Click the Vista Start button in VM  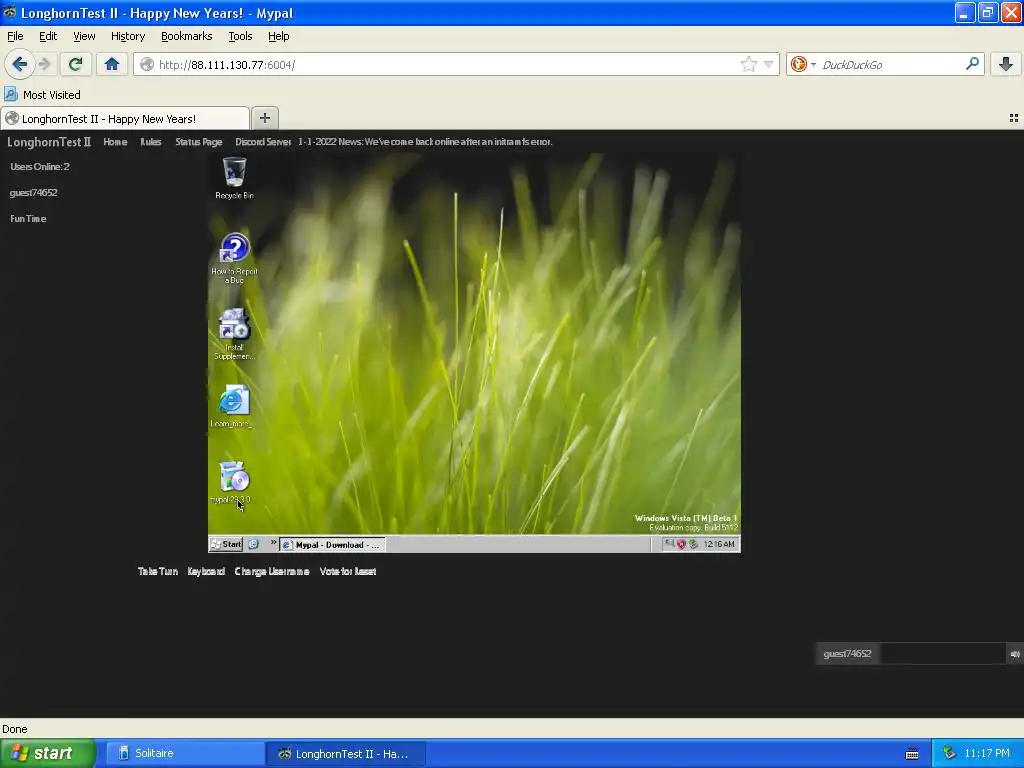[226, 544]
